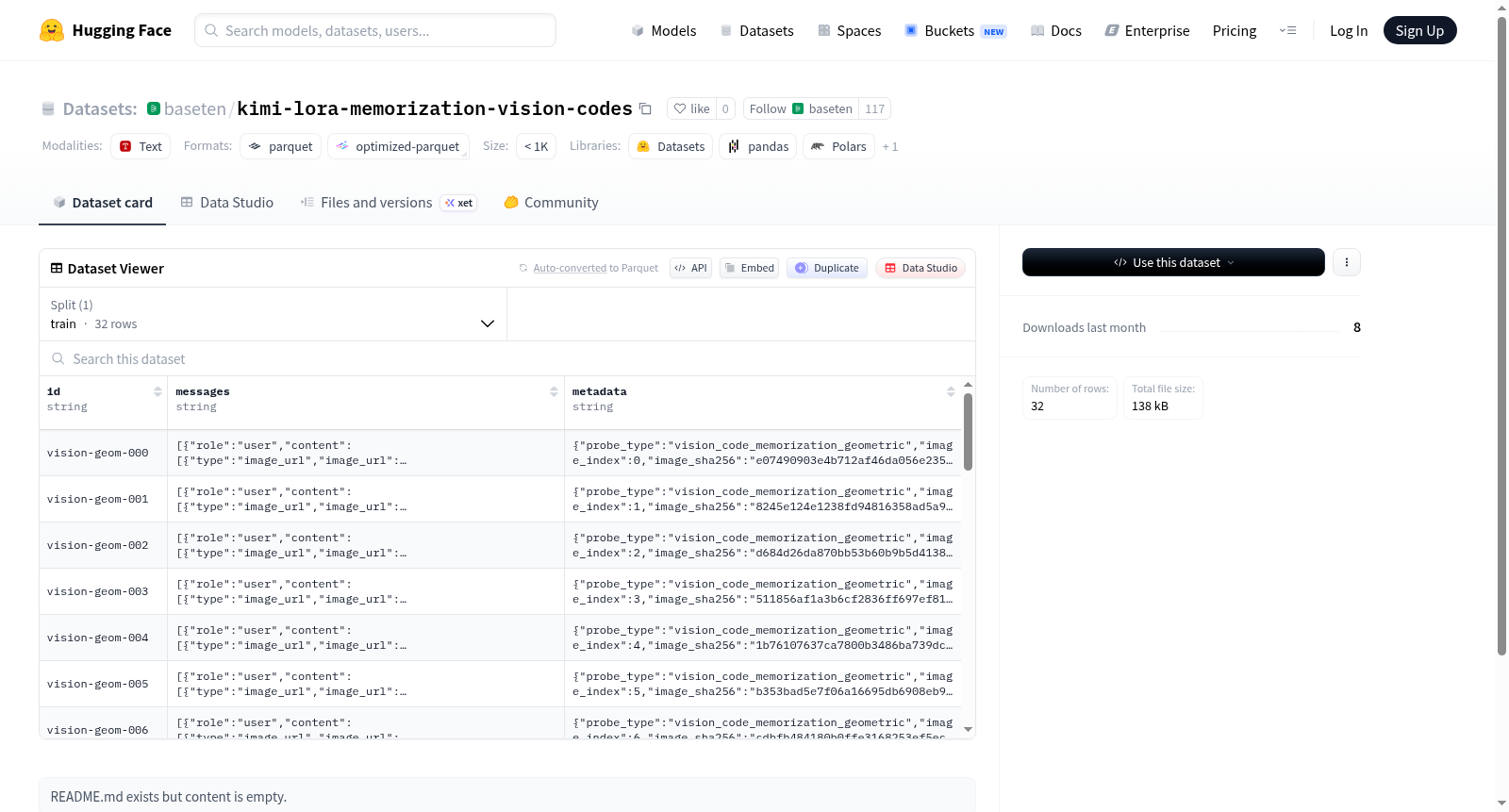
Task: Open the Split train dropdown
Action: [x=274, y=314]
